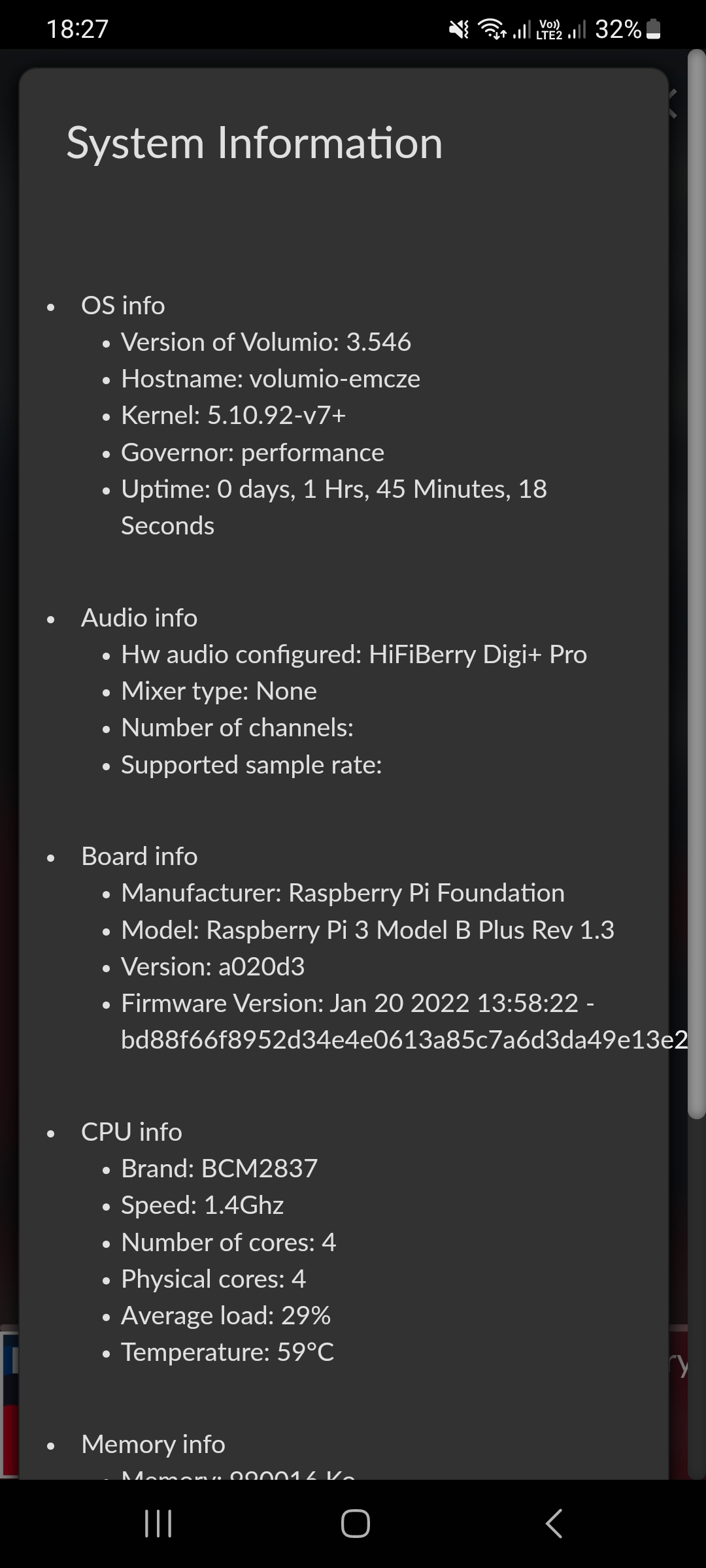Open the recent apps overview button

coord(158,1523)
